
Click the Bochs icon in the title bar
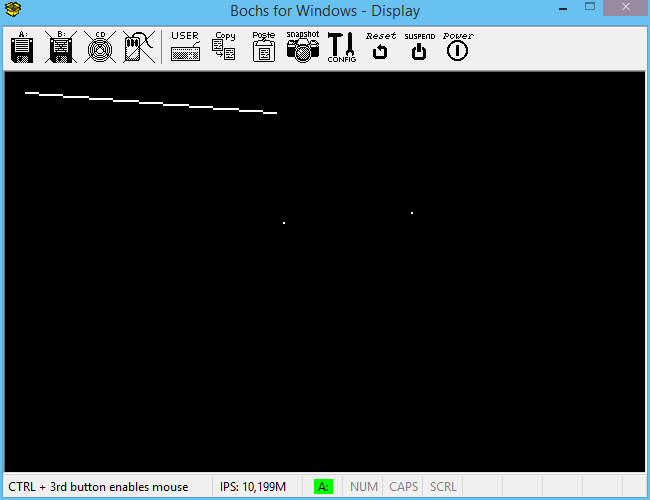13,9
